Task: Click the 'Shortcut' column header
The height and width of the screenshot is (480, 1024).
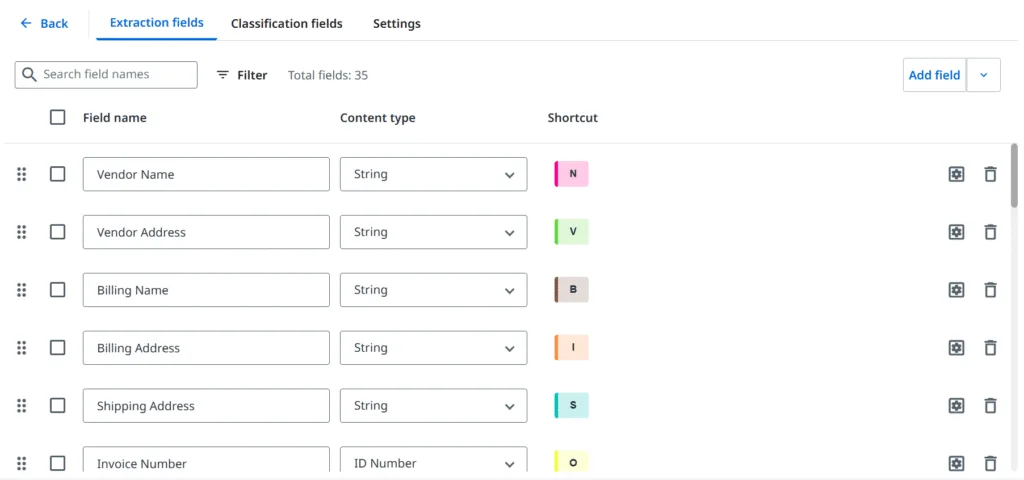Action: (573, 118)
